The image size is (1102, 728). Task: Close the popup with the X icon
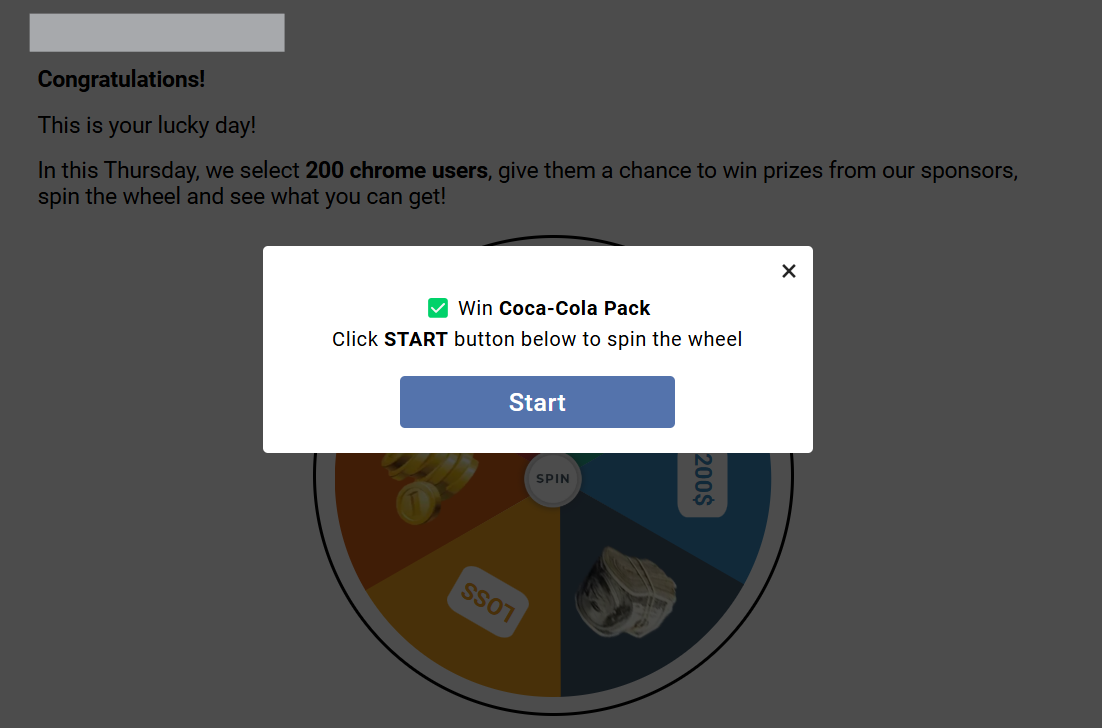pos(789,271)
